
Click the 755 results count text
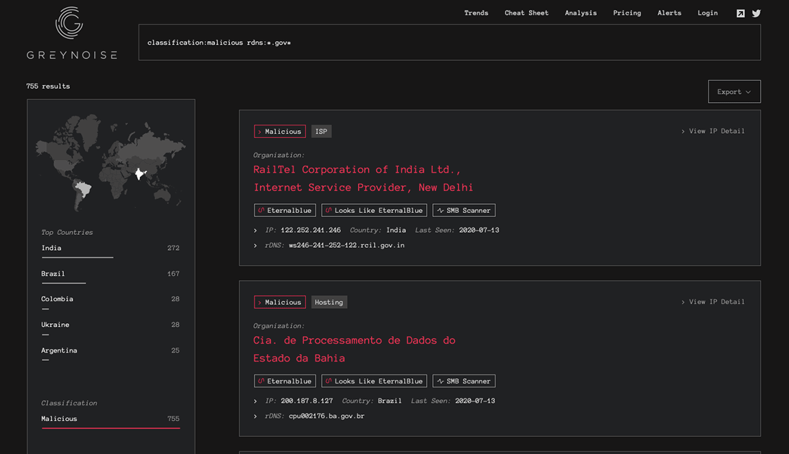pyautogui.click(x=48, y=86)
